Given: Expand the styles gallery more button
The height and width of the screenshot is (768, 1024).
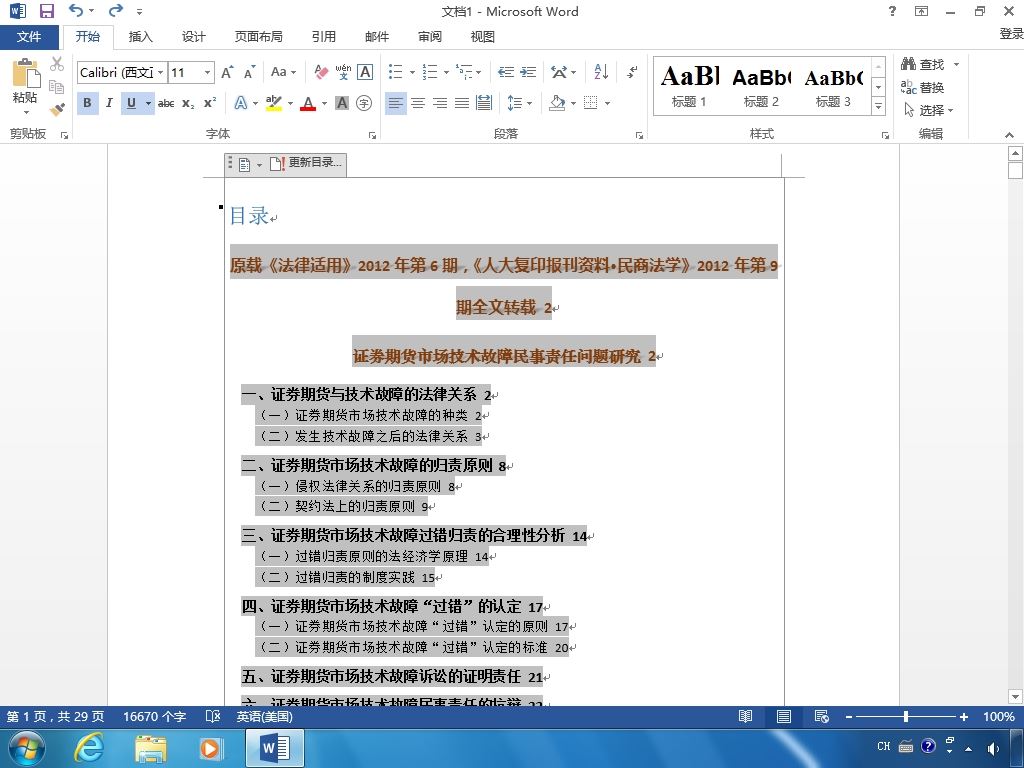Looking at the screenshot, I should 879,106.
